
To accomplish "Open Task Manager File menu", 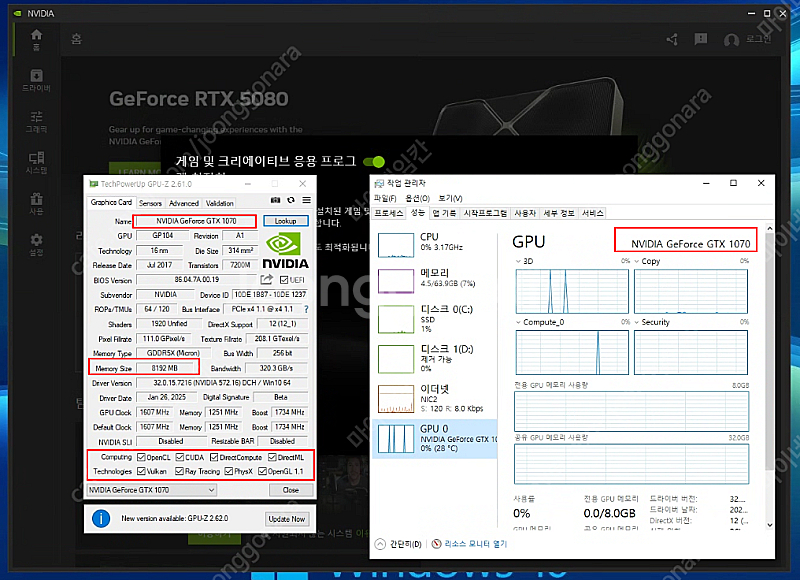I will click(385, 198).
